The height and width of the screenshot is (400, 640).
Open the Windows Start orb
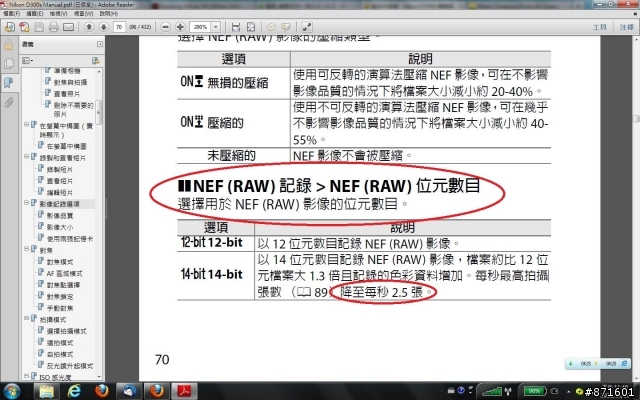(11, 391)
